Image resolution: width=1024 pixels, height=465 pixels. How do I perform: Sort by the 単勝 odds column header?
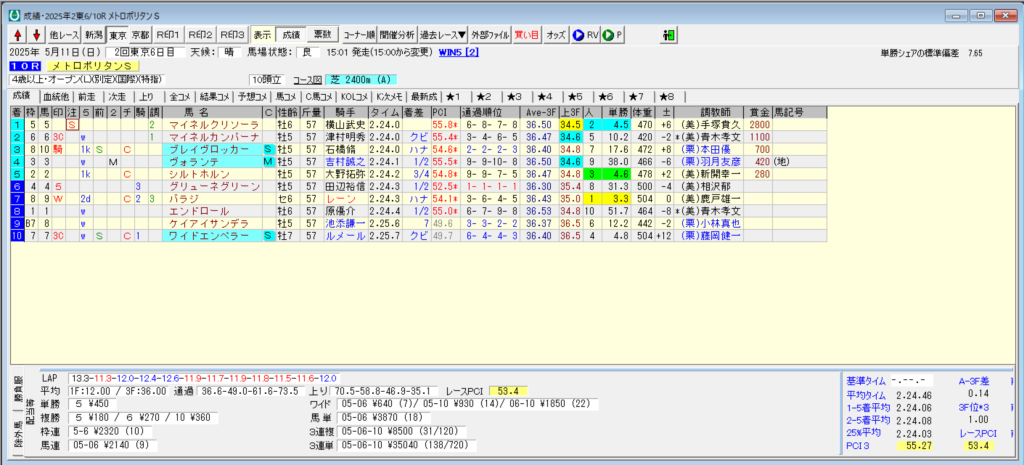point(616,112)
